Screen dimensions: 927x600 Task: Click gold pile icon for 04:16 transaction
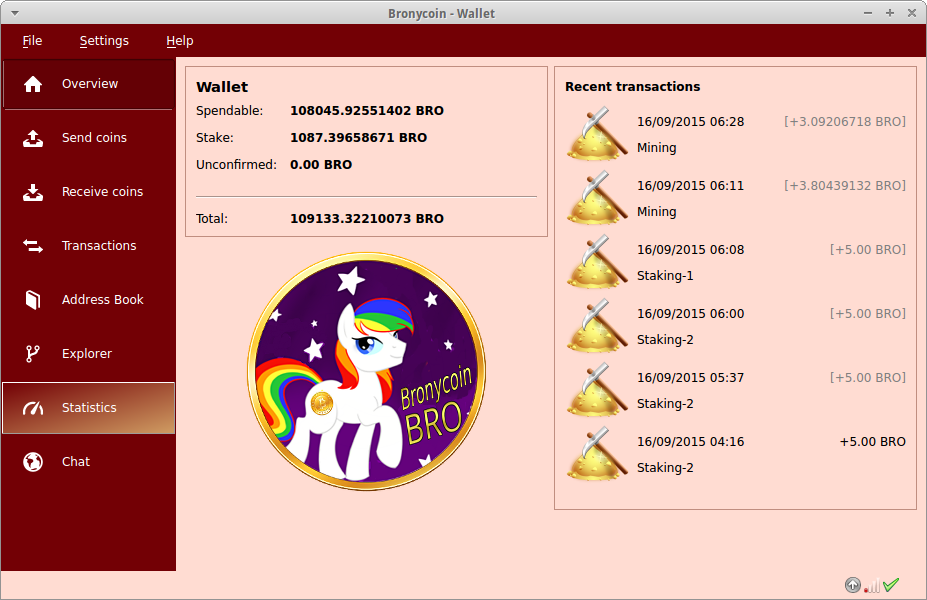click(597, 453)
